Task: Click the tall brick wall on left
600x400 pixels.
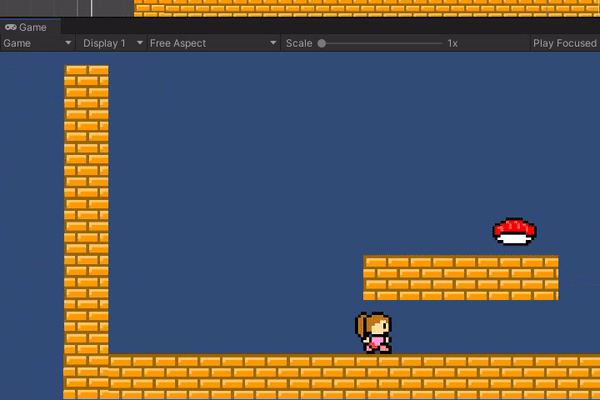Action: coord(86,200)
